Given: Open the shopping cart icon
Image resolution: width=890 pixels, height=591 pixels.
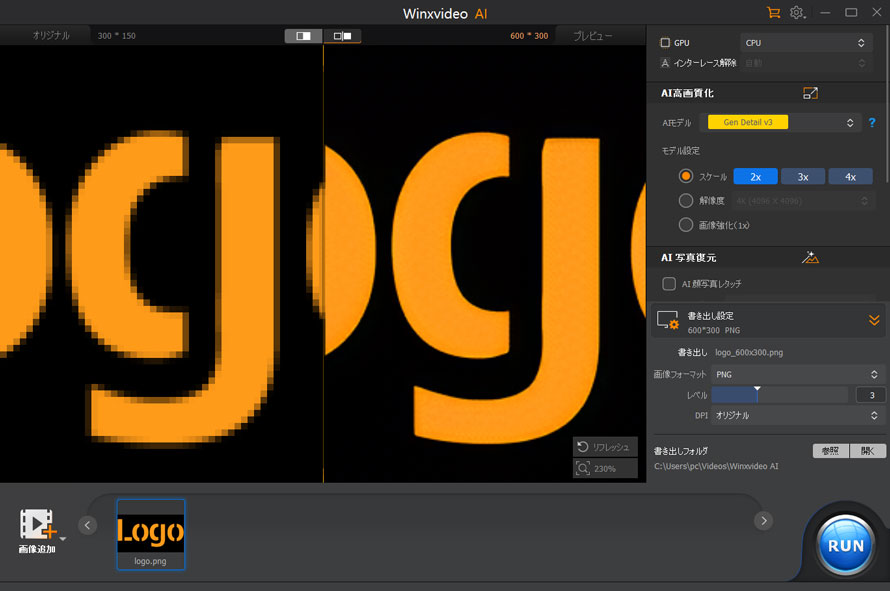Looking at the screenshot, I should point(773,12).
